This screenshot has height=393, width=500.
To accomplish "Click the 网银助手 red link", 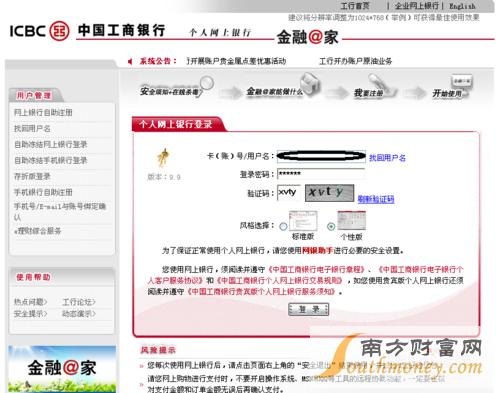I will tap(317, 251).
